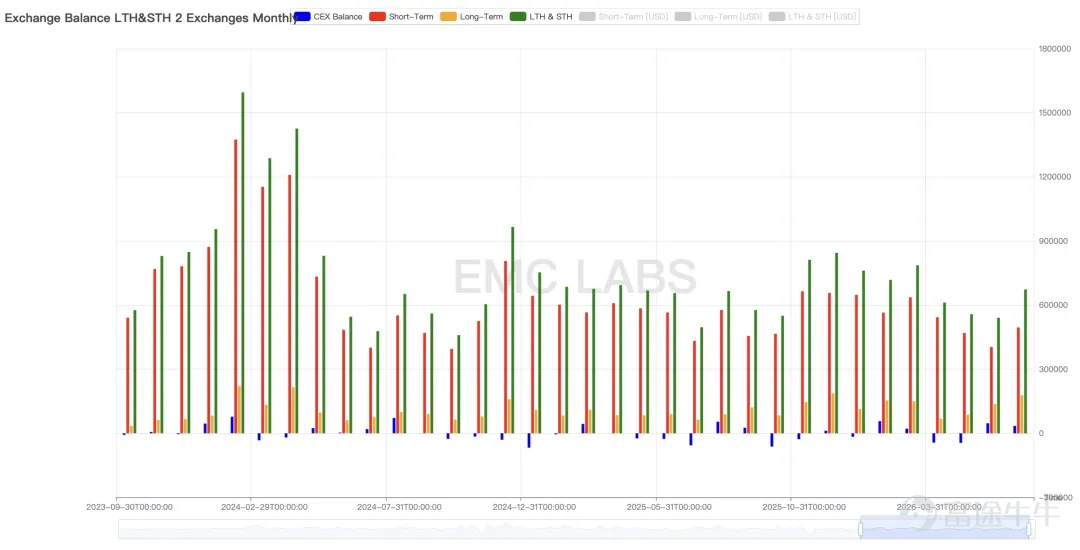Enable the greyed Long-Term [USD] series

pyautogui.click(x=718, y=17)
